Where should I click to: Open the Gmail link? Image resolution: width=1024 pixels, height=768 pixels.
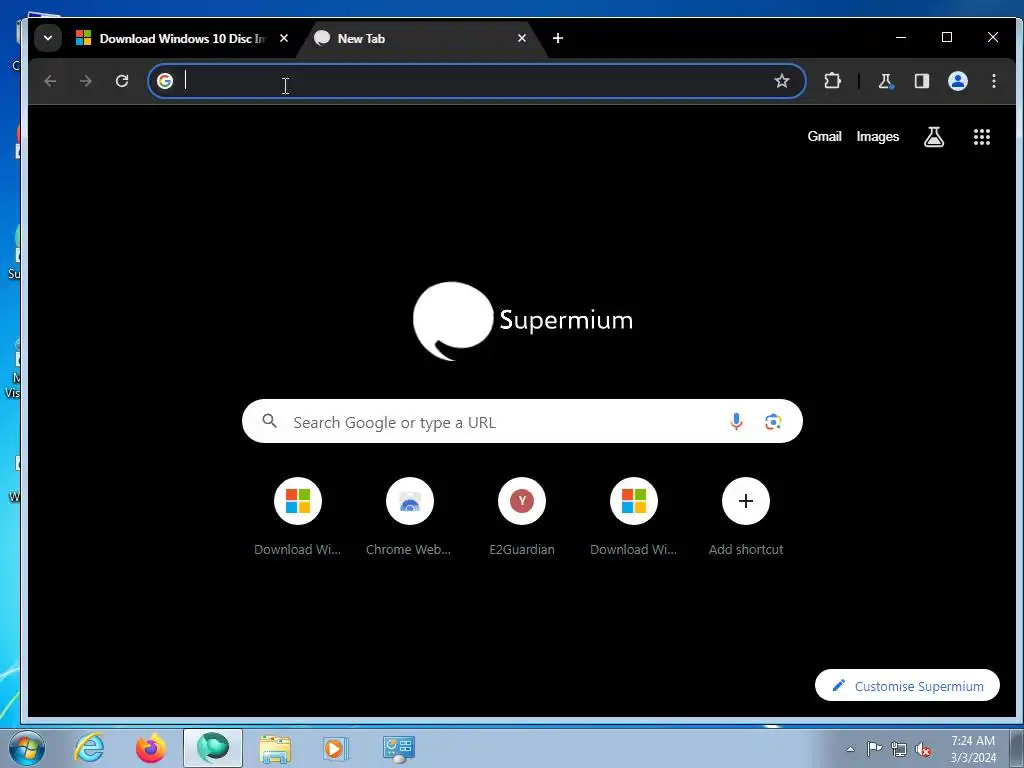point(824,136)
